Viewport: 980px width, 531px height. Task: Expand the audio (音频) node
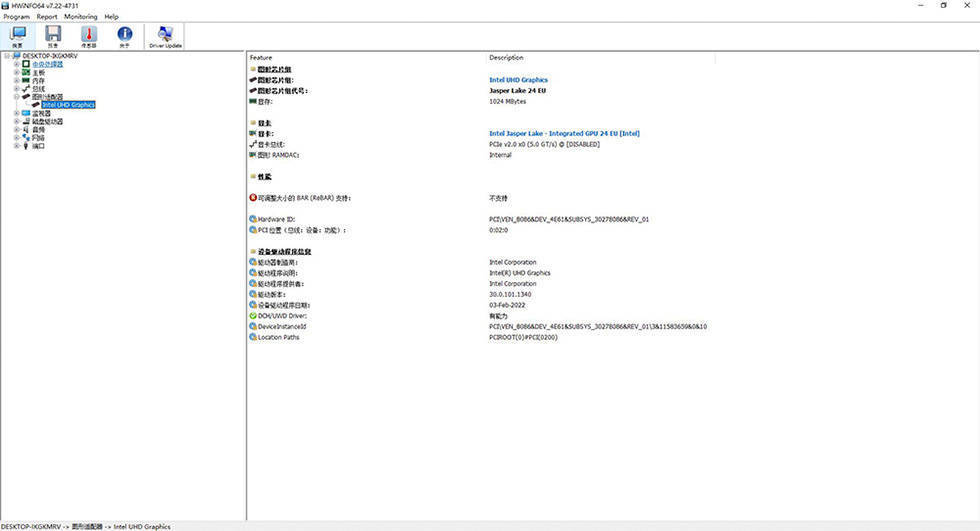coord(17,129)
